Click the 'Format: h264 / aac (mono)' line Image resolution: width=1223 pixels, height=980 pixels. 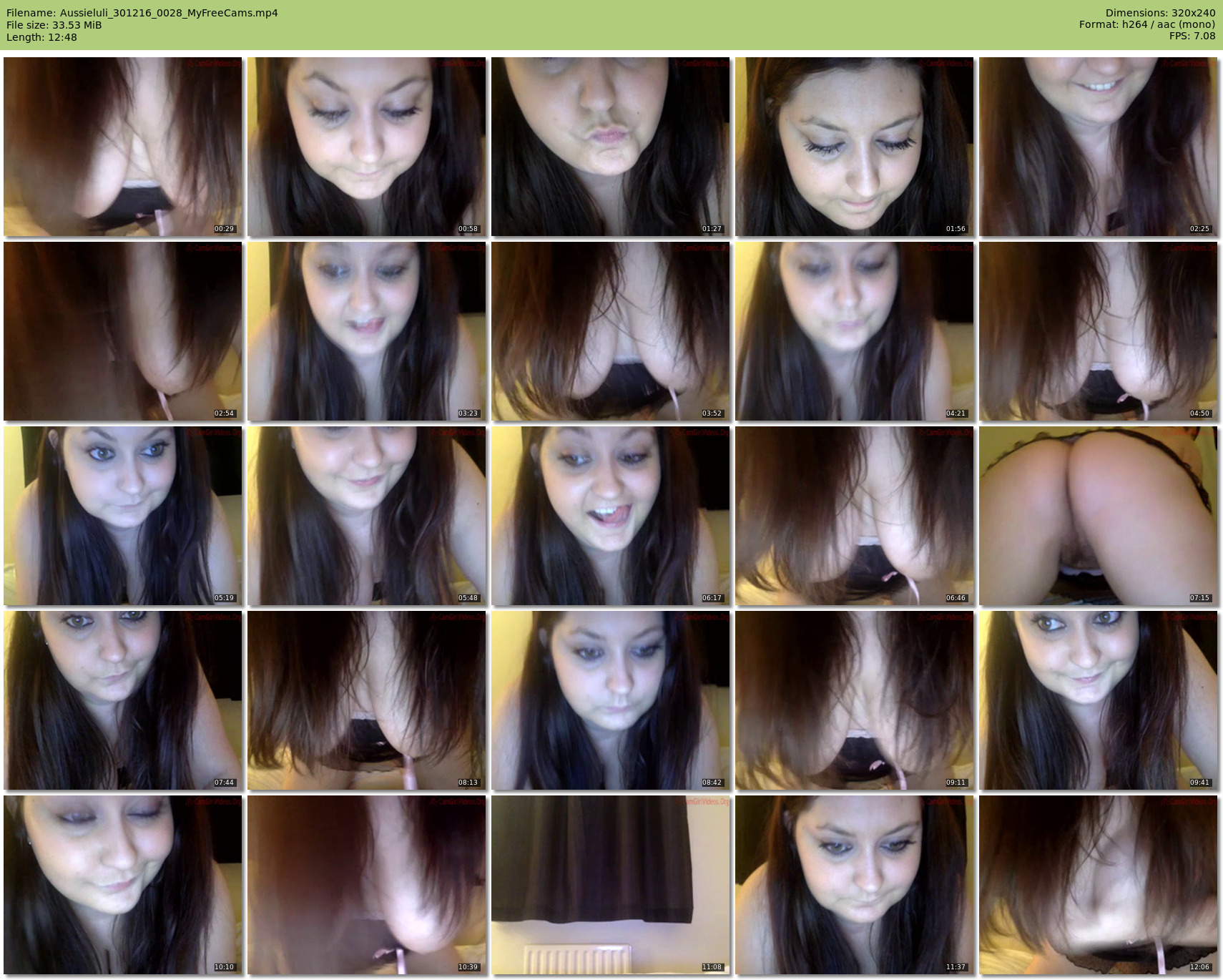[x=1147, y=25]
